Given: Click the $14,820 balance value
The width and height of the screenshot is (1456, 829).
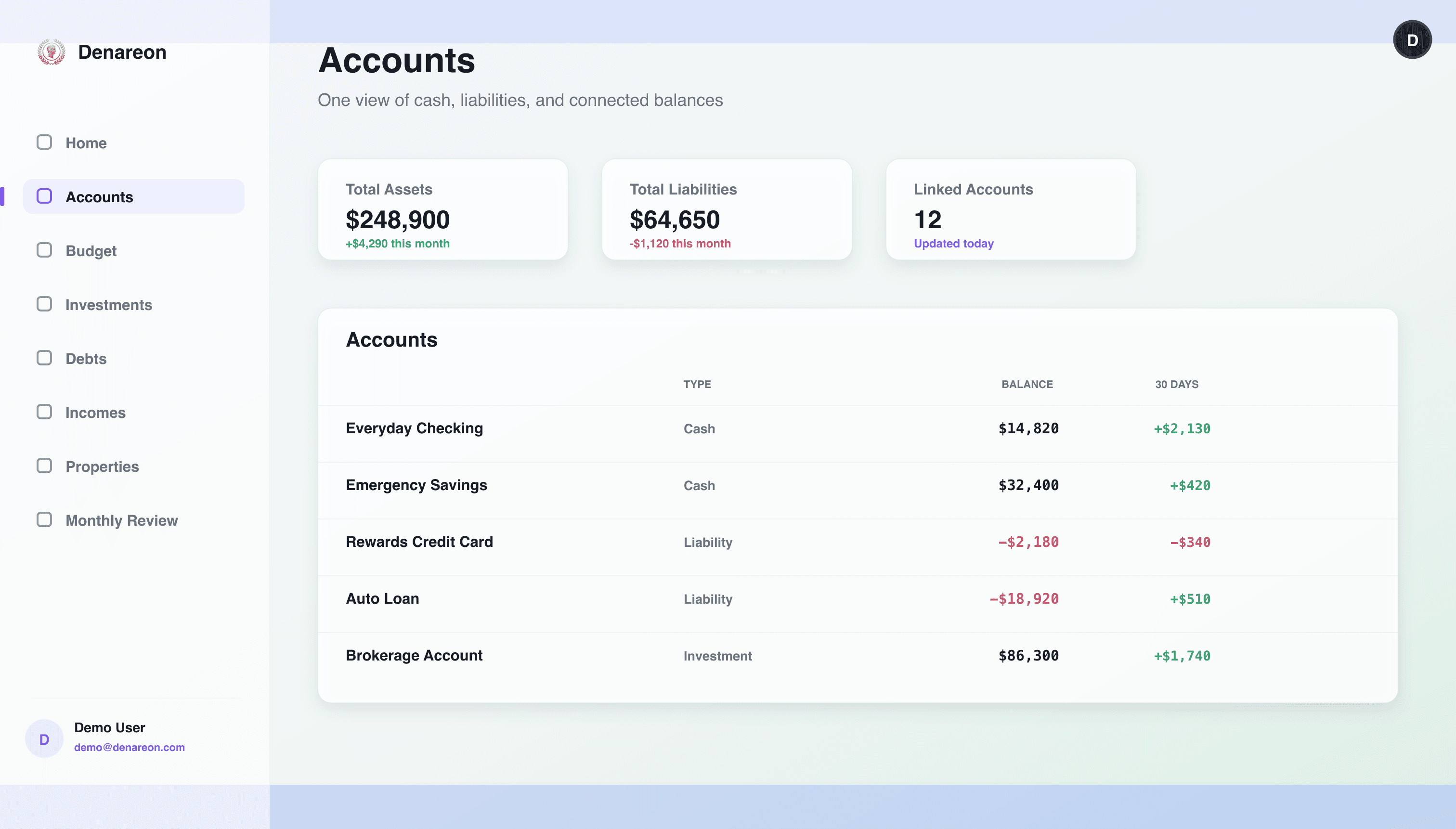Looking at the screenshot, I should [1028, 429].
